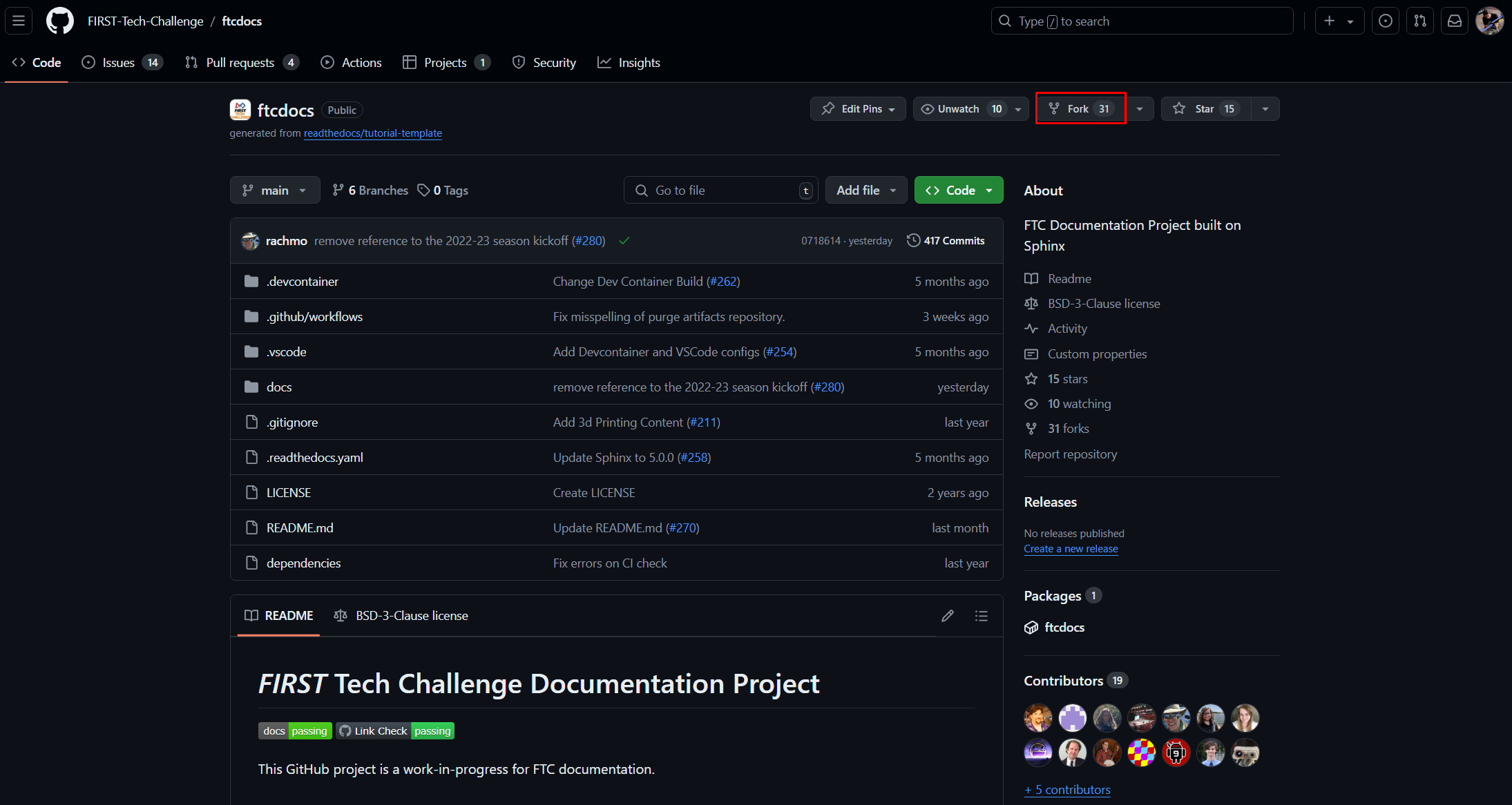The width and height of the screenshot is (1512, 805).
Task: Click the green commit status checkmark
Action: point(624,241)
